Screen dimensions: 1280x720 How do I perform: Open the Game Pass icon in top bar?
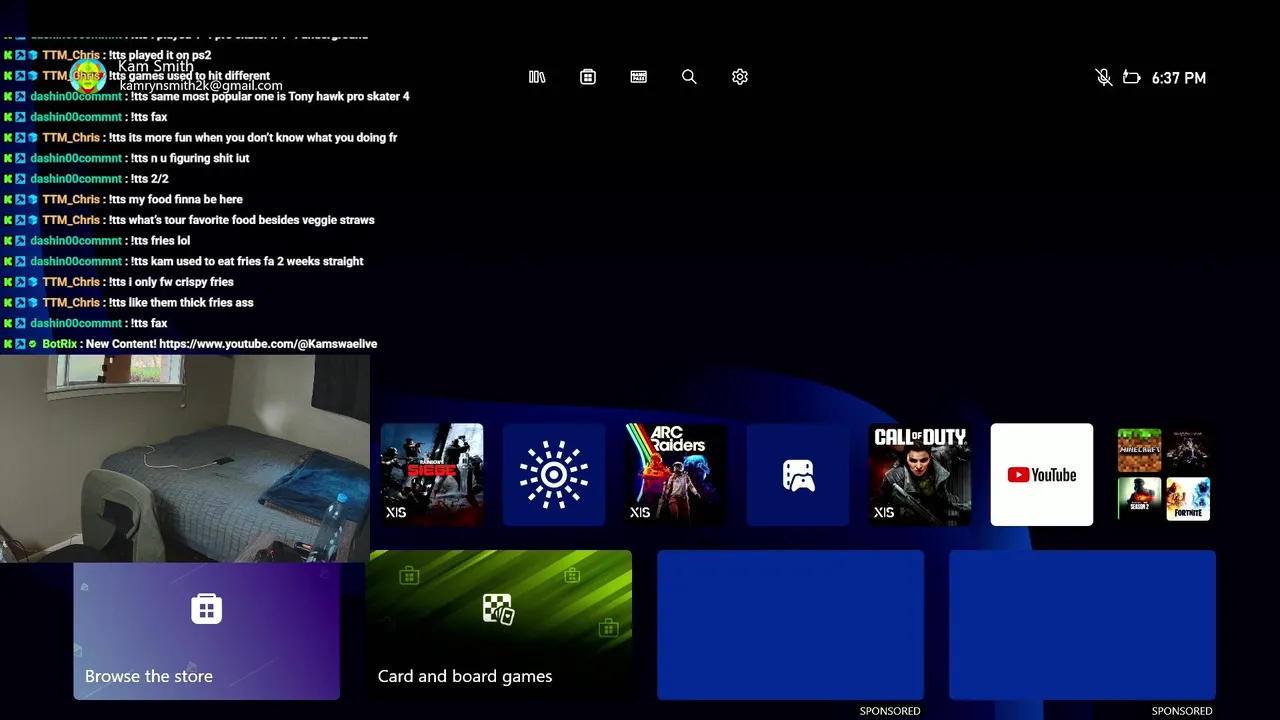point(639,77)
